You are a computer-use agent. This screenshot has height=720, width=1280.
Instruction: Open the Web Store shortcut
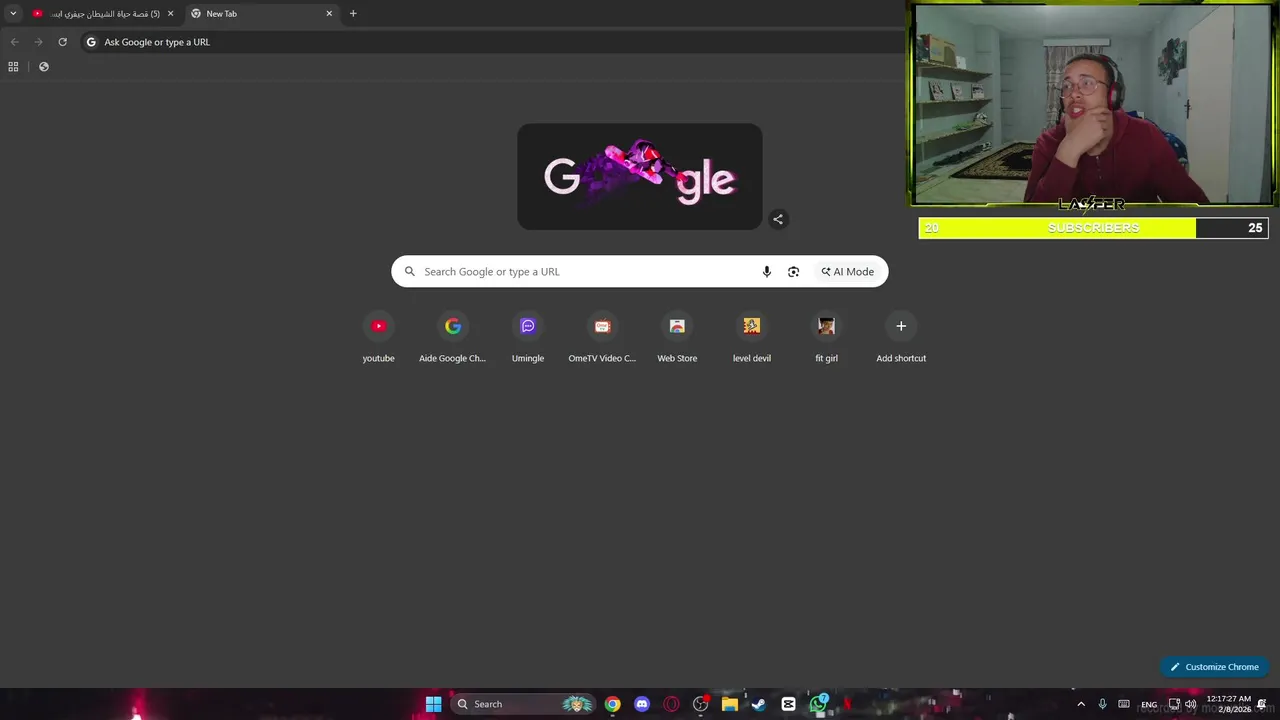tap(677, 338)
